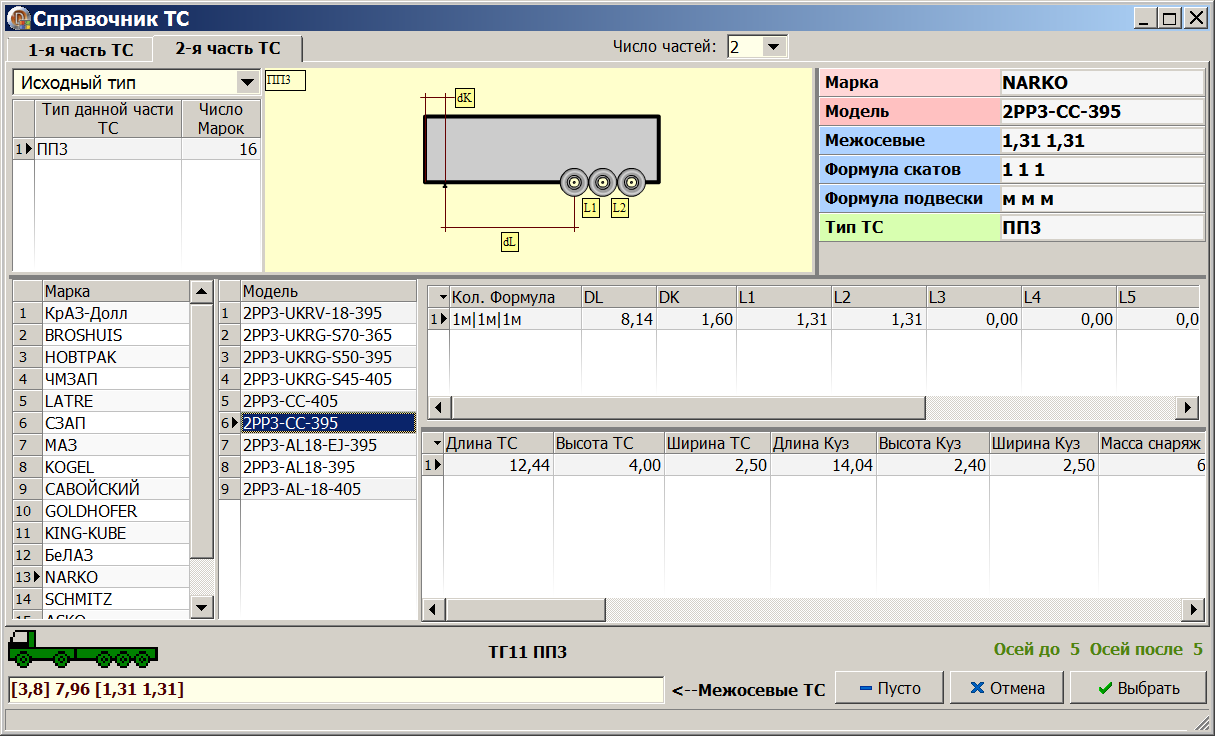Click right arrow of dimensions grid scrollbar
Image resolution: width=1215 pixels, height=736 pixels.
1192,609
